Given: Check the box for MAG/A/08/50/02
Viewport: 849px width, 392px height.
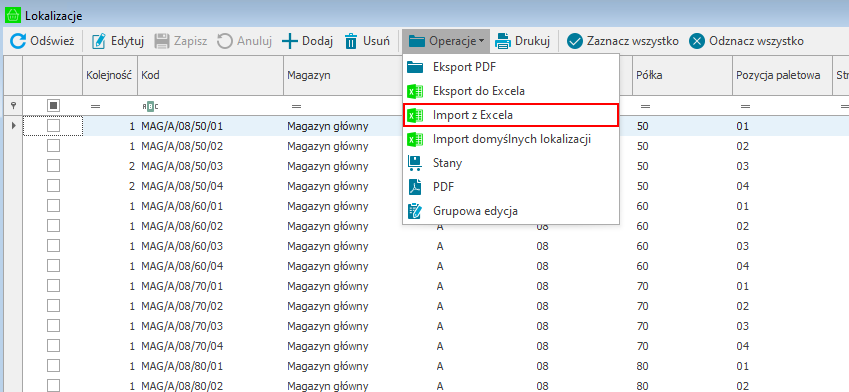Looking at the screenshot, I should pos(53,146).
